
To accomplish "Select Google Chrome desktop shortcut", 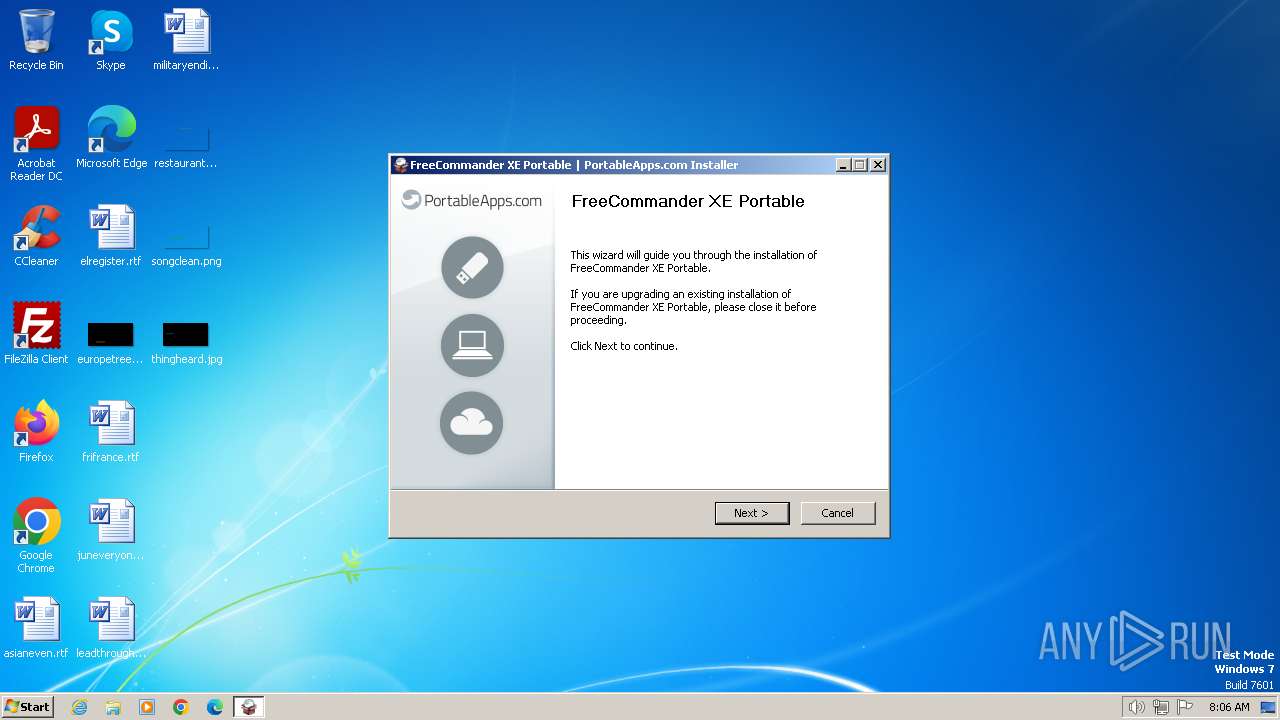I will pos(36,536).
